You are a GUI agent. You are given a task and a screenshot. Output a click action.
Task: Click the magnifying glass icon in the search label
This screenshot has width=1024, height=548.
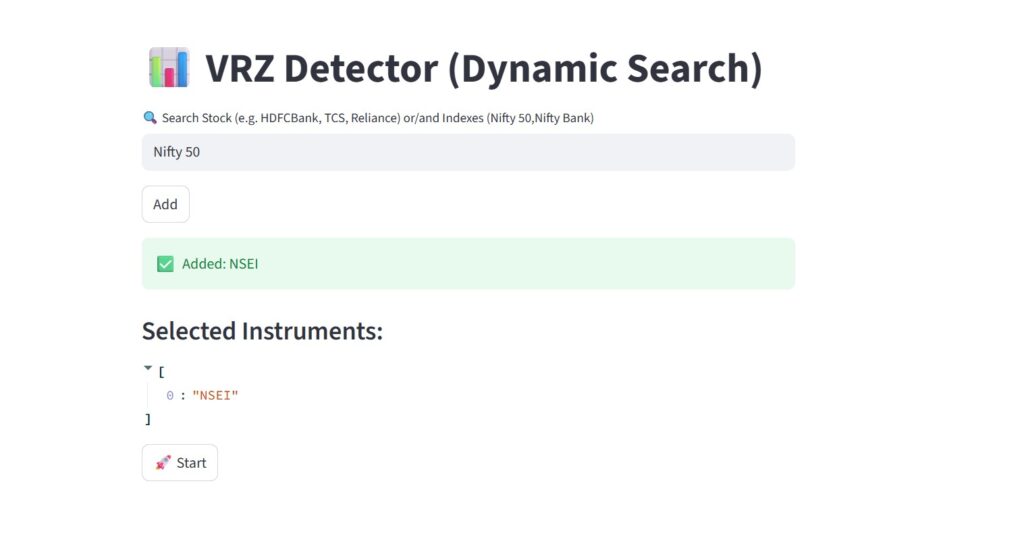tap(150, 118)
